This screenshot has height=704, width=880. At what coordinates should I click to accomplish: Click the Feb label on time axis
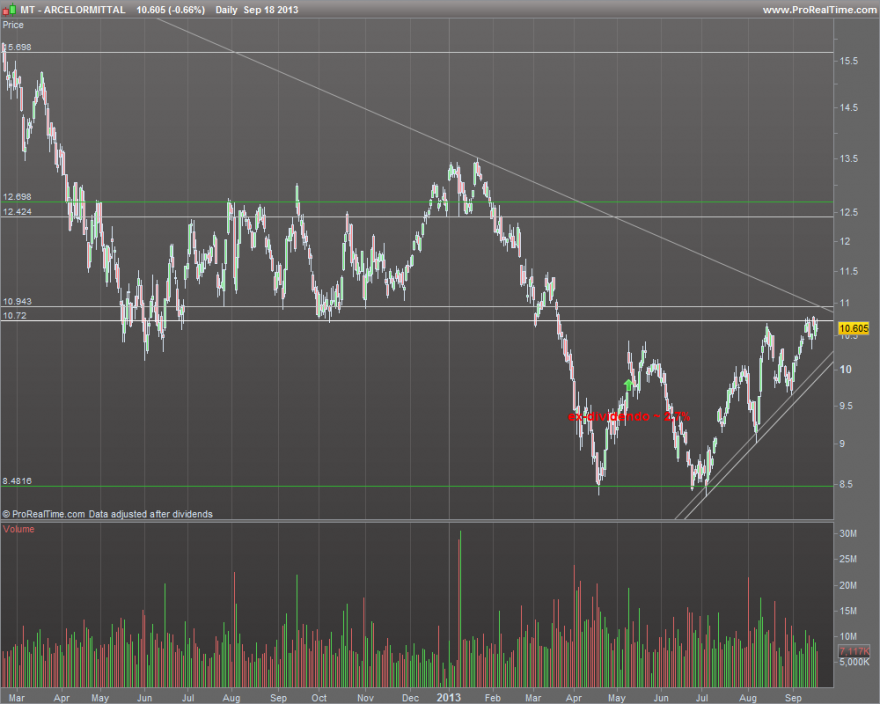tap(492, 697)
